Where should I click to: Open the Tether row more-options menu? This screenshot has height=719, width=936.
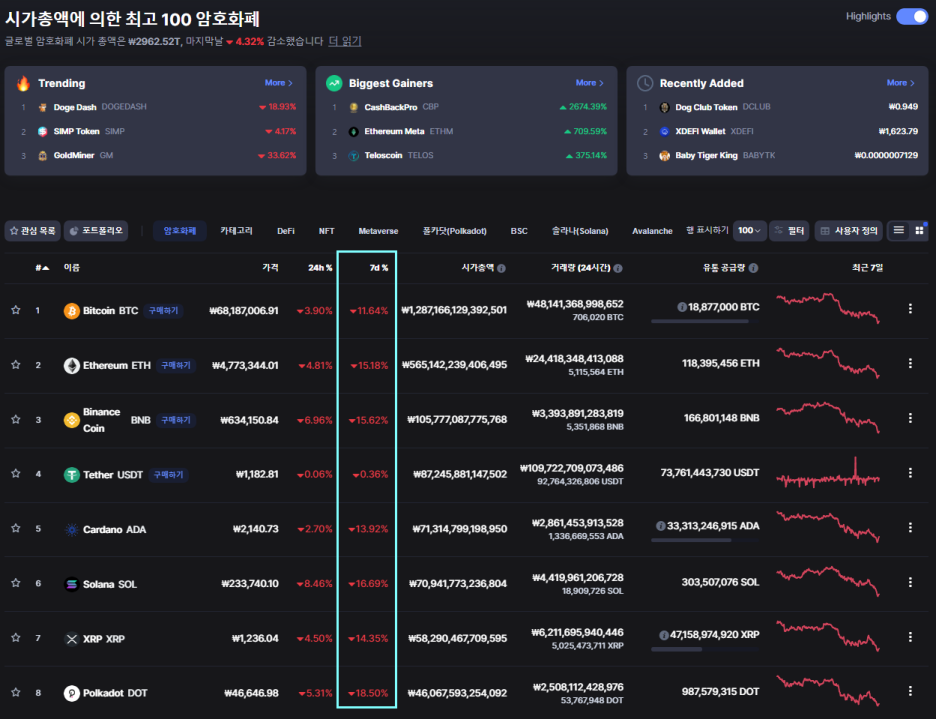(910, 472)
